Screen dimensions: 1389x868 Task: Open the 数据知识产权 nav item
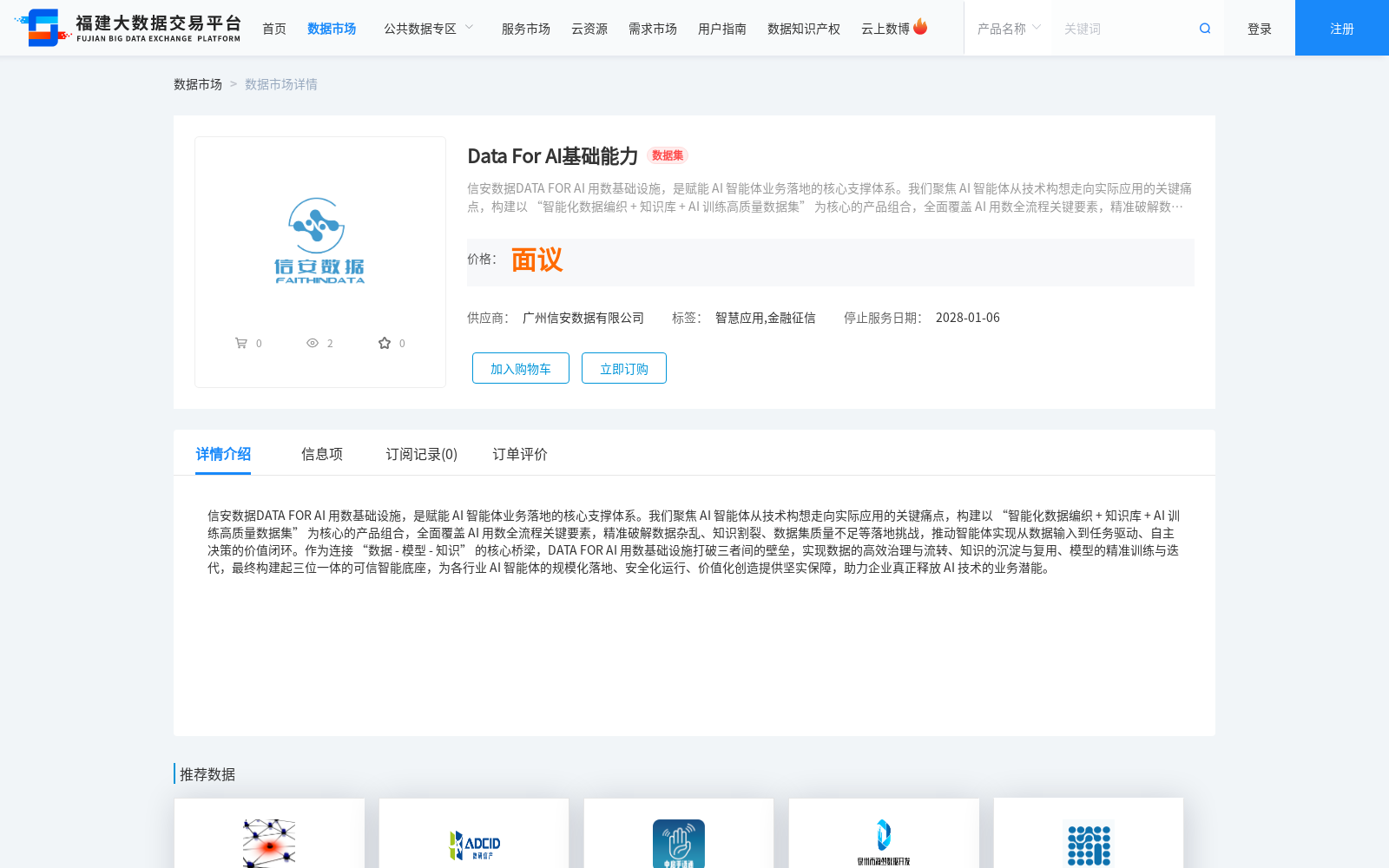tap(804, 29)
